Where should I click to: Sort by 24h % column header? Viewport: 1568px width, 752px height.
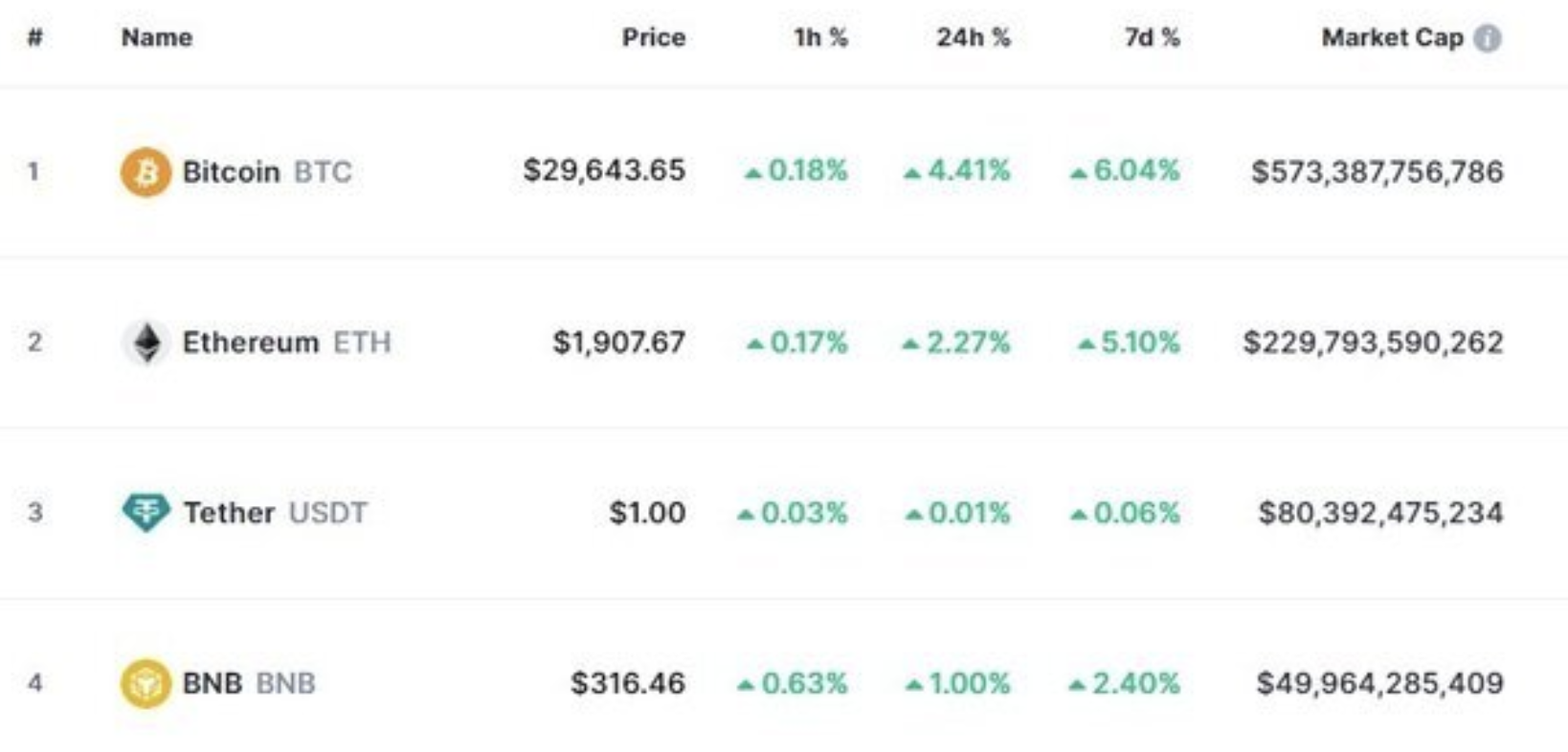click(x=973, y=37)
